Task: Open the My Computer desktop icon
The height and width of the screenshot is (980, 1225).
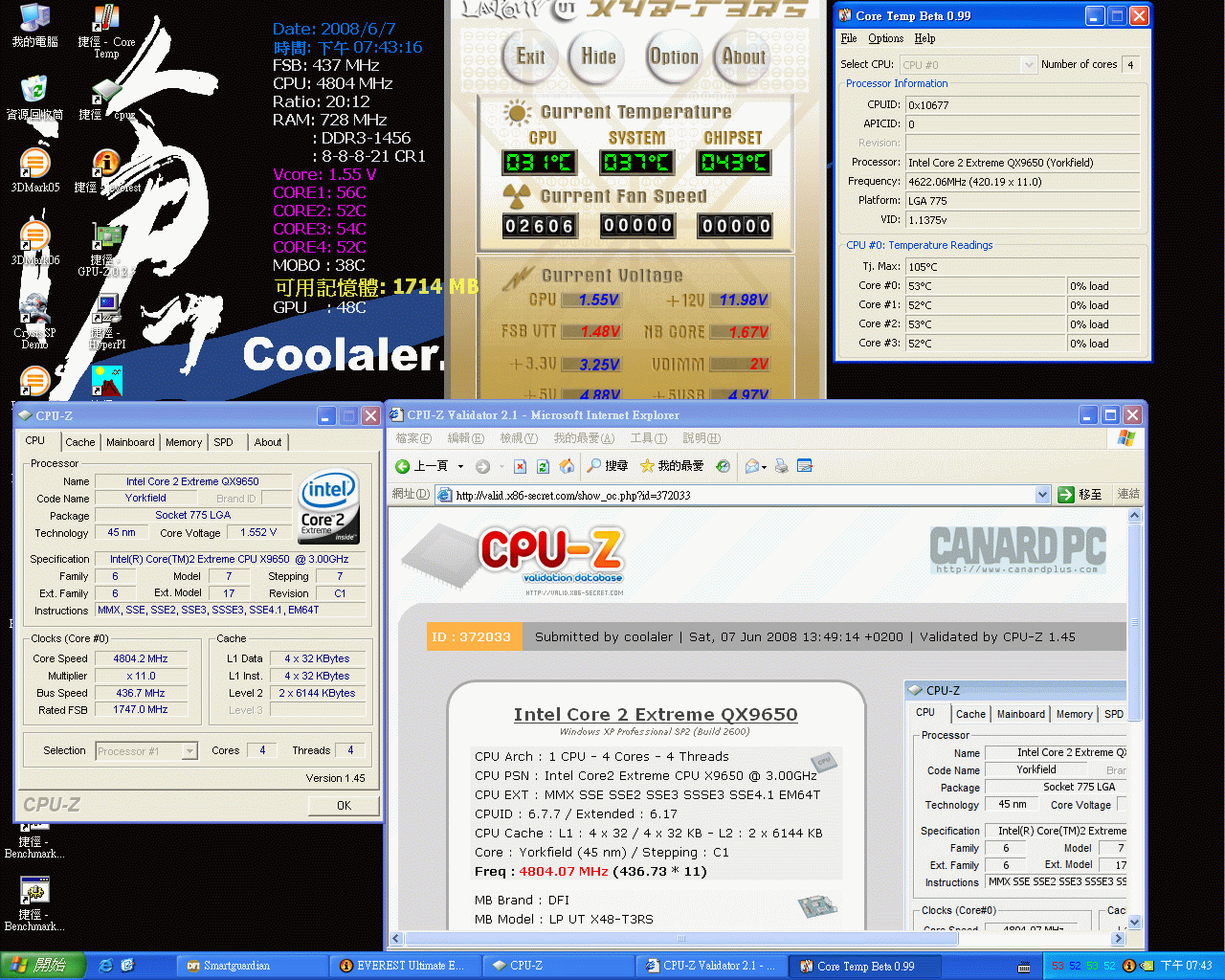Action: (34, 26)
